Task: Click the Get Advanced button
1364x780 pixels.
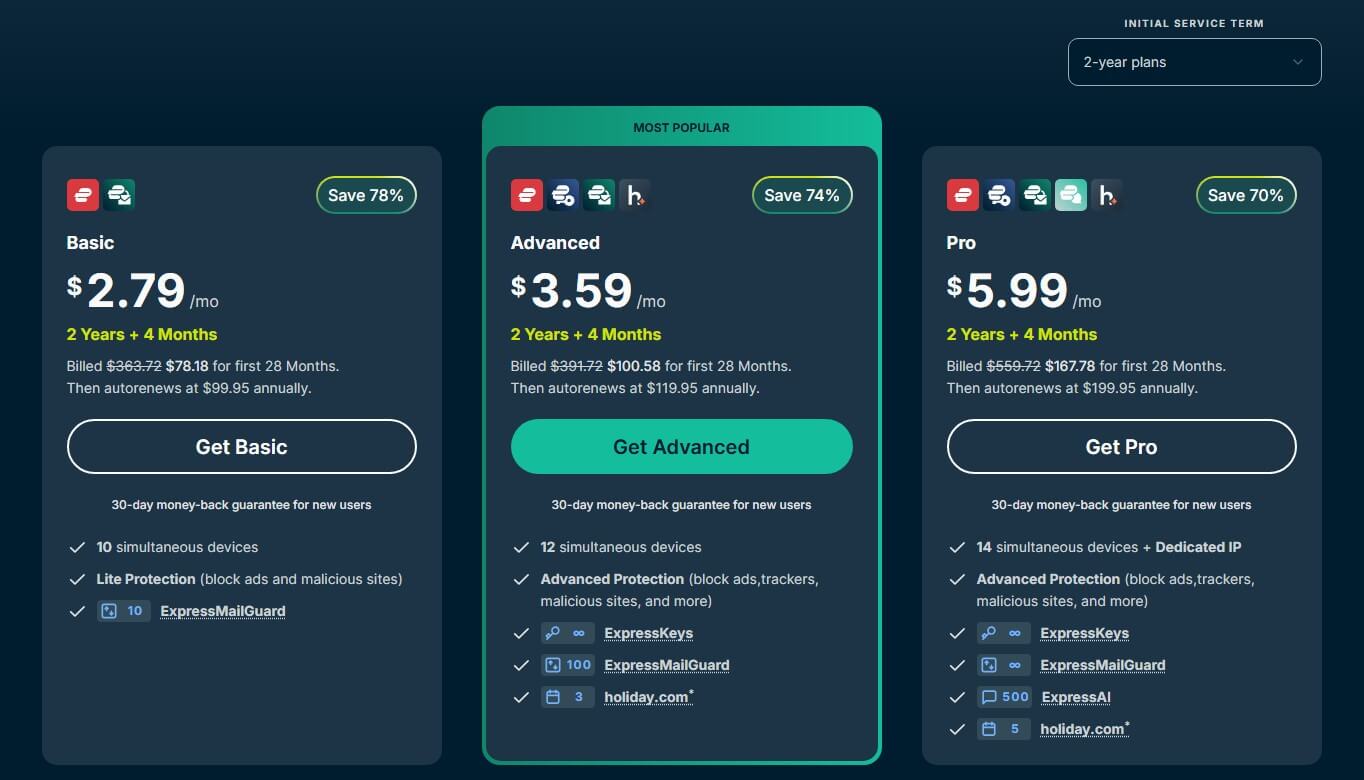Action: (x=681, y=447)
